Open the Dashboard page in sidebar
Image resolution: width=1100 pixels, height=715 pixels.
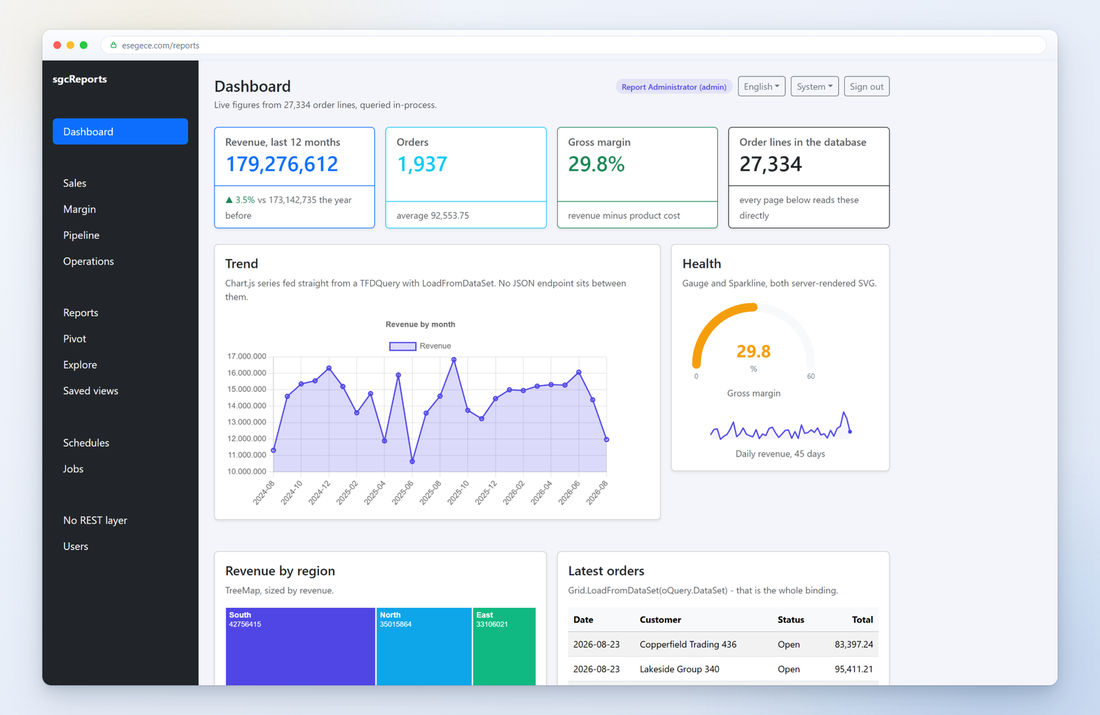click(x=120, y=131)
